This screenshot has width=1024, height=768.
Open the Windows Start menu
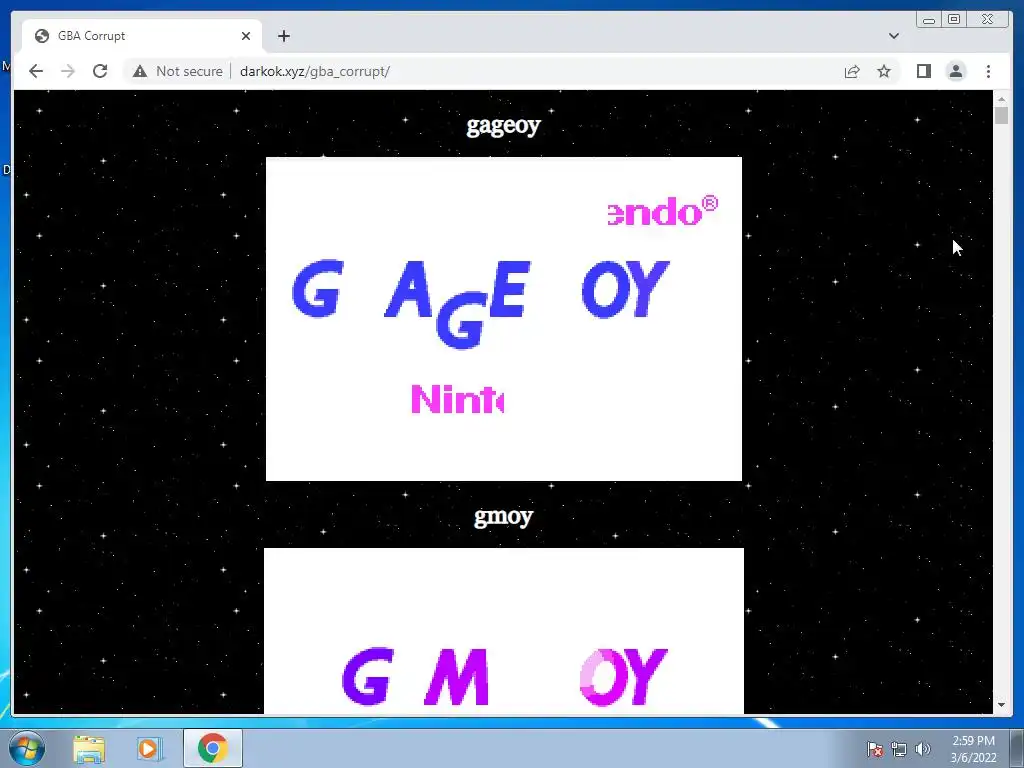pos(27,748)
